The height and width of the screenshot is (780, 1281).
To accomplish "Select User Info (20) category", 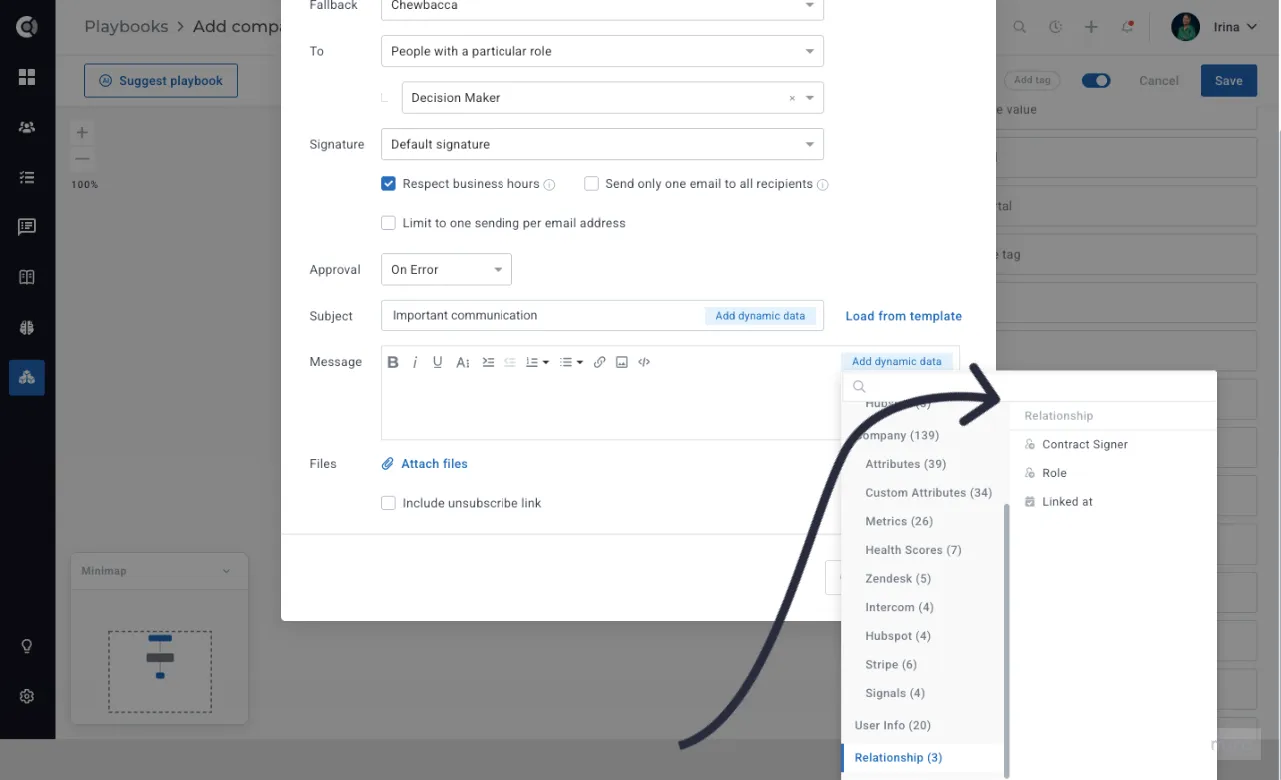I will [x=893, y=725].
